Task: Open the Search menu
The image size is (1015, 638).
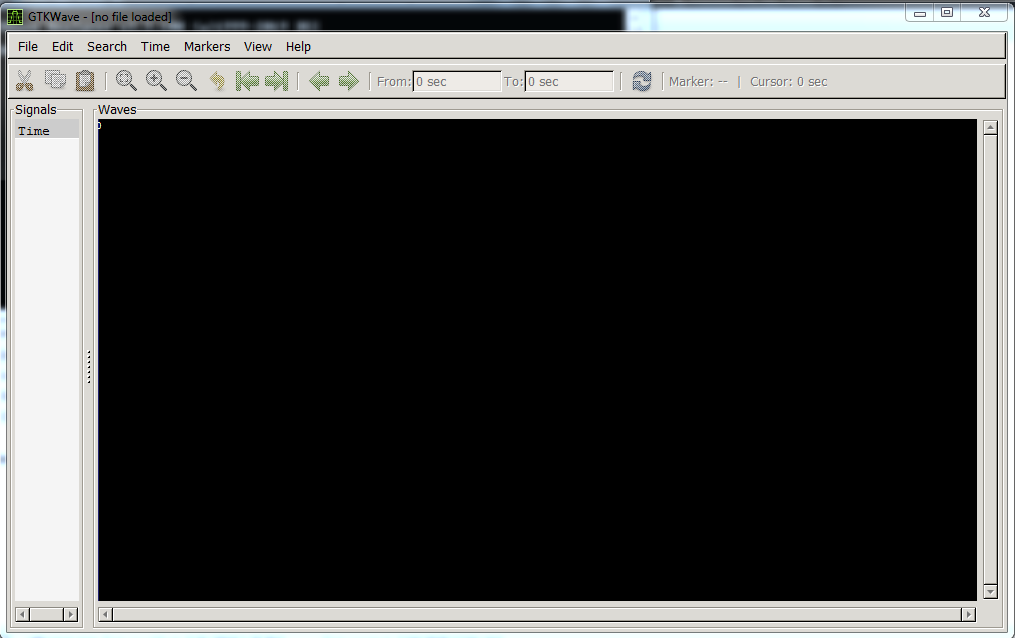Action: [107, 46]
